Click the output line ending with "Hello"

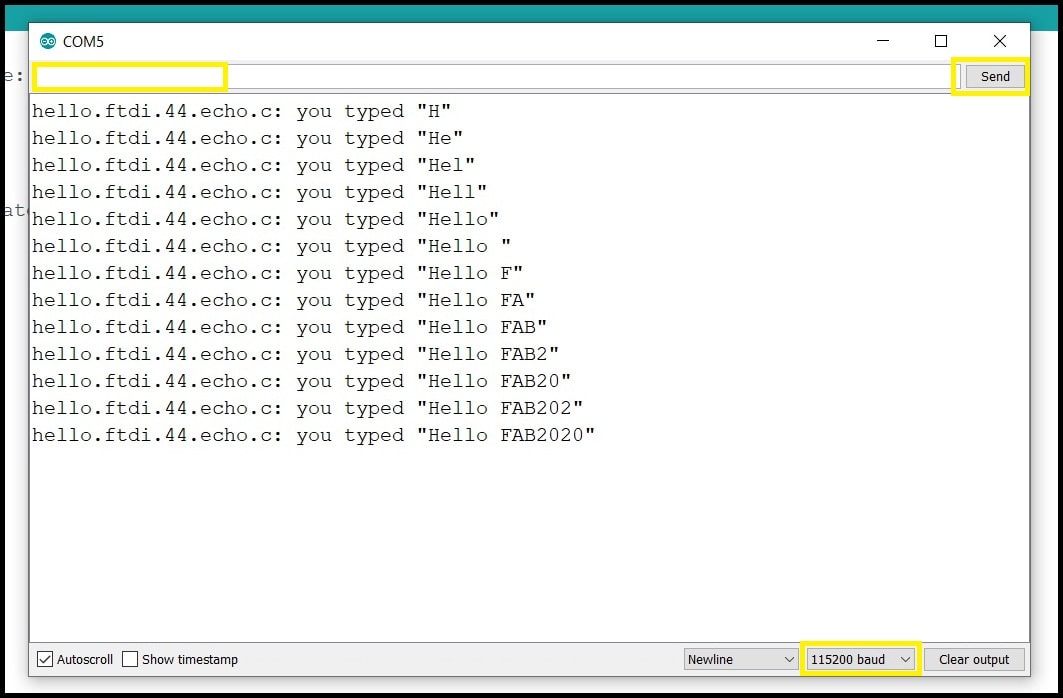[x=266, y=220]
